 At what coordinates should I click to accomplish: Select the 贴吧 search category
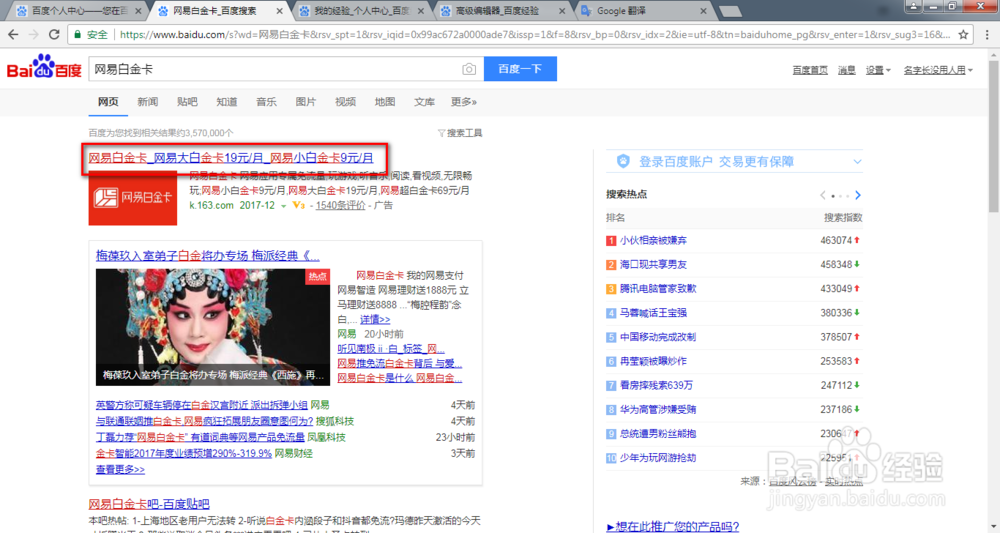coord(187,102)
